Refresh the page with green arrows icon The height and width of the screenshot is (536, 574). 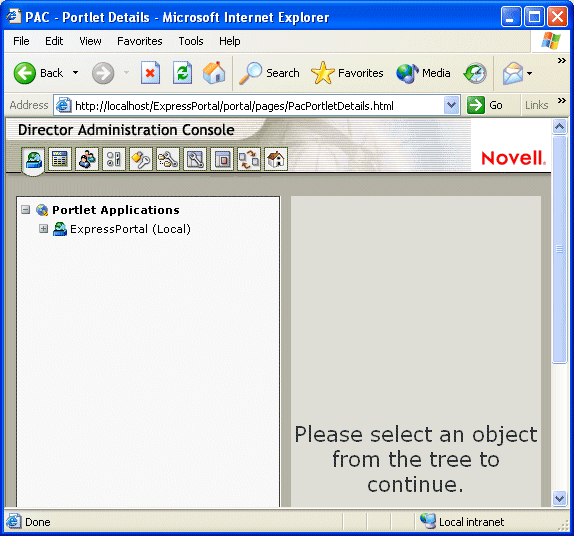click(x=183, y=73)
